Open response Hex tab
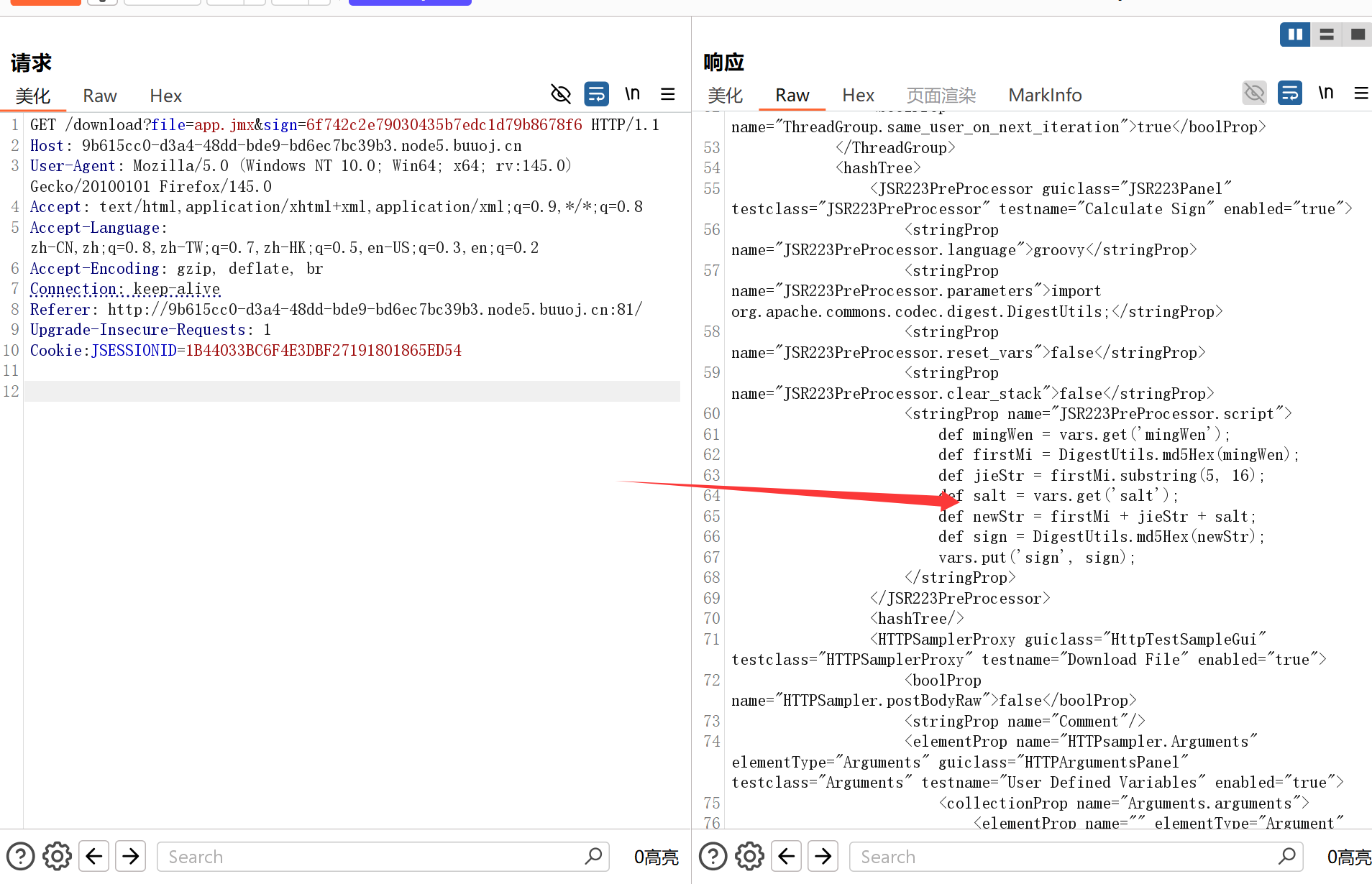Screen dimensions: 1372x884 coord(859,96)
